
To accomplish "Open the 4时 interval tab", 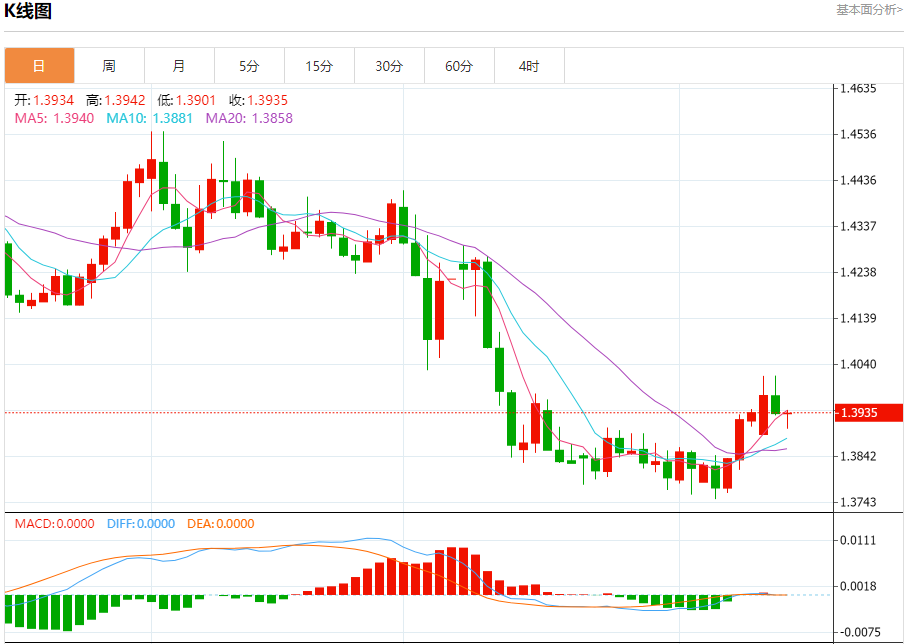I will coord(529,66).
